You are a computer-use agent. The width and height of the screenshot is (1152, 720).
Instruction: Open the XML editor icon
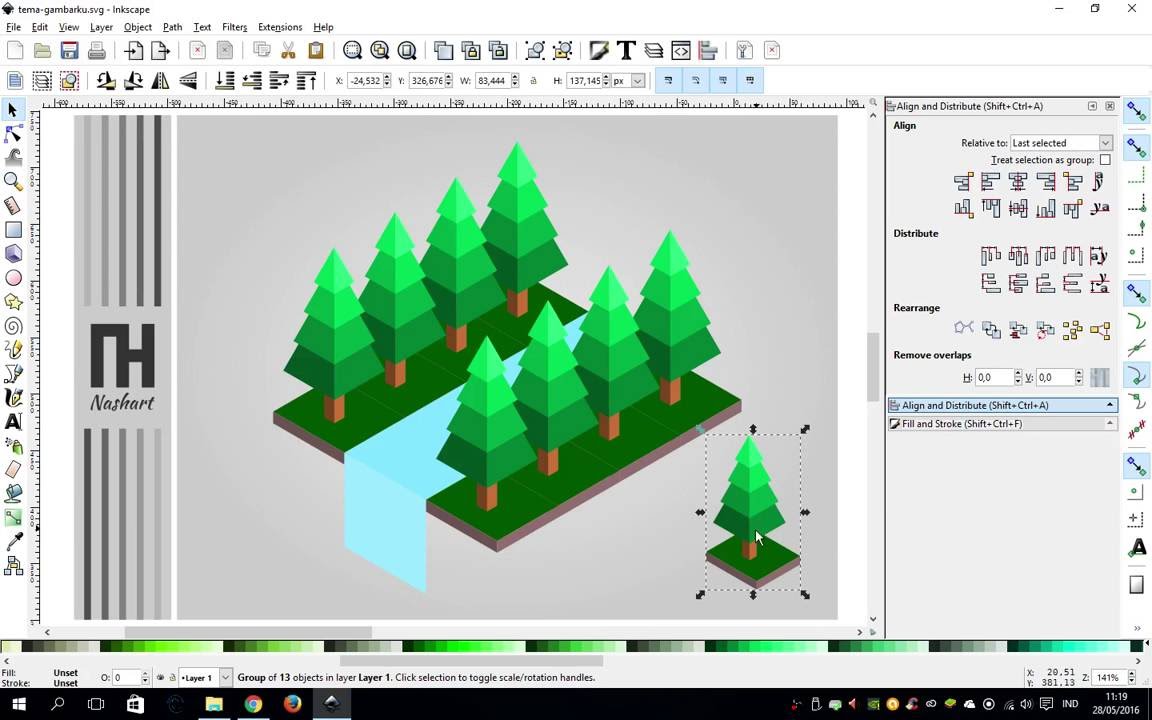coord(680,50)
